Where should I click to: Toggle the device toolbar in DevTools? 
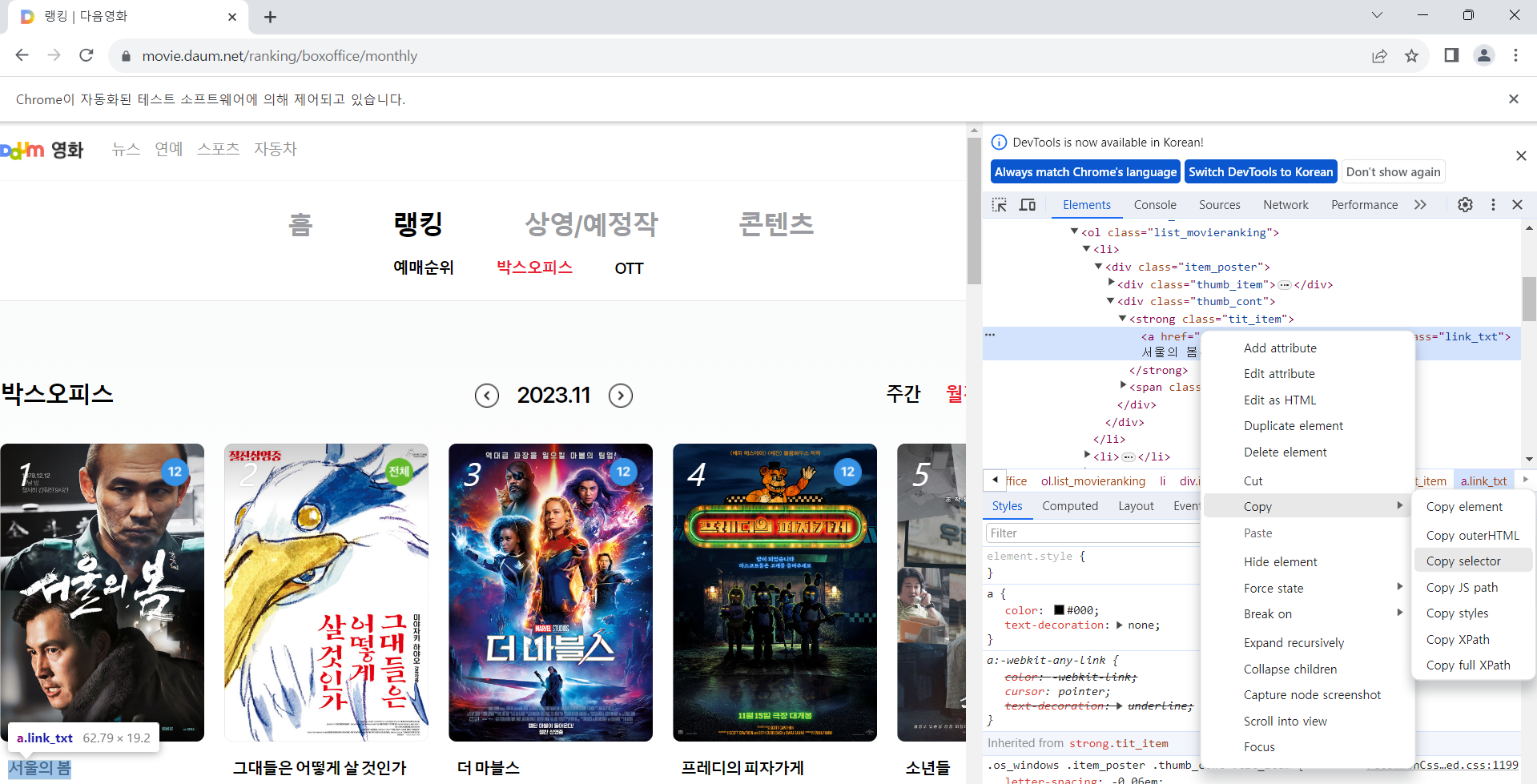click(x=1028, y=205)
